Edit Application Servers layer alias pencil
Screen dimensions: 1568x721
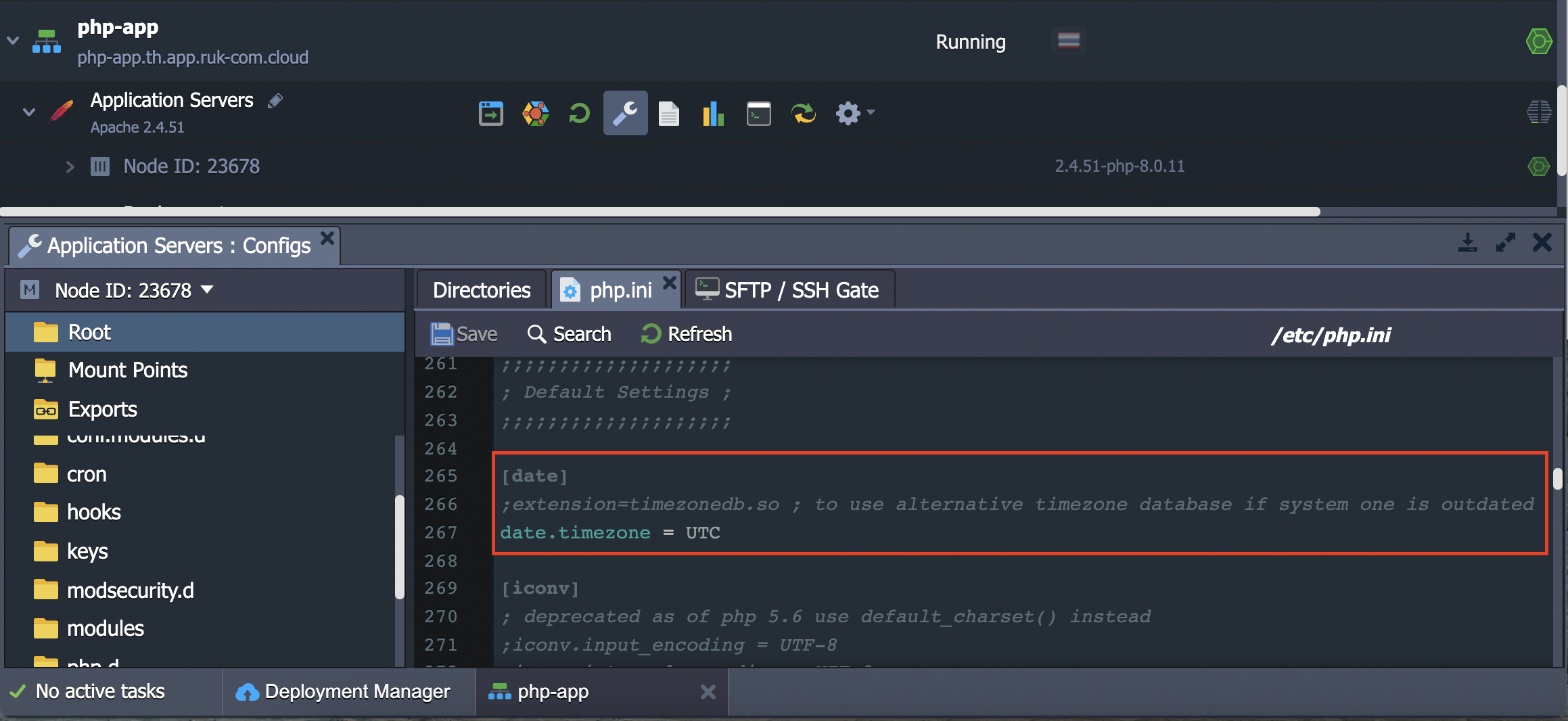point(275,101)
